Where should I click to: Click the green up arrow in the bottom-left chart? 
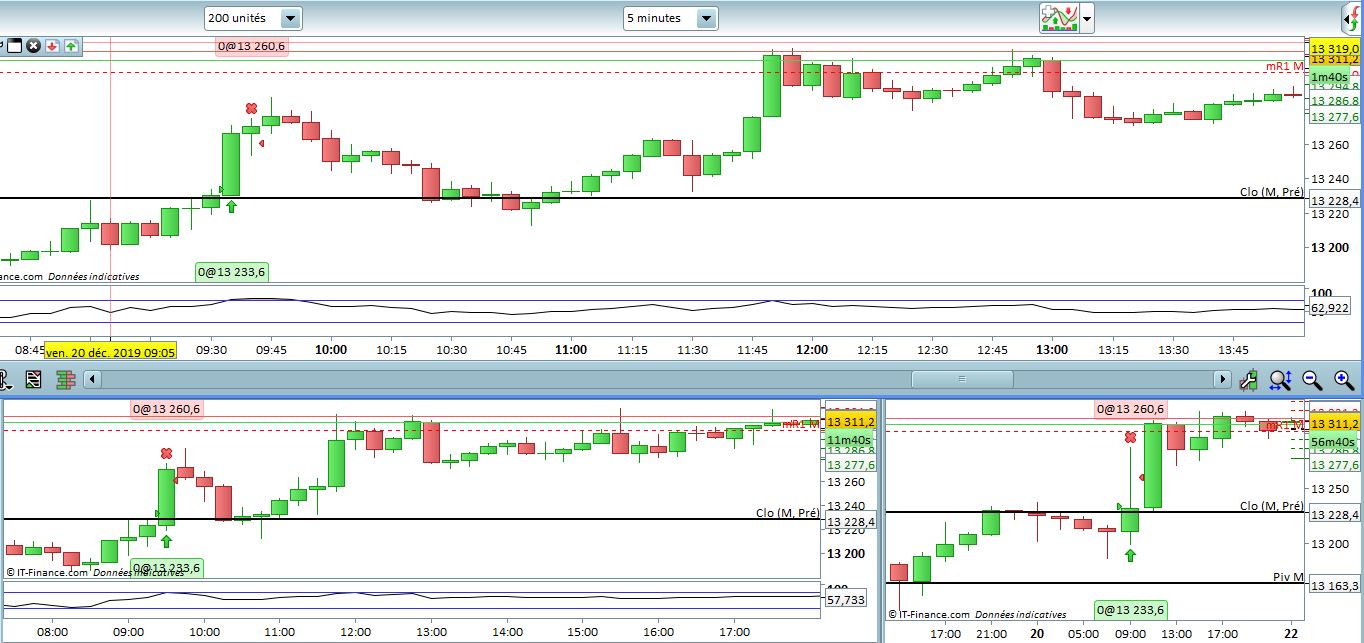pyautogui.click(x=166, y=541)
